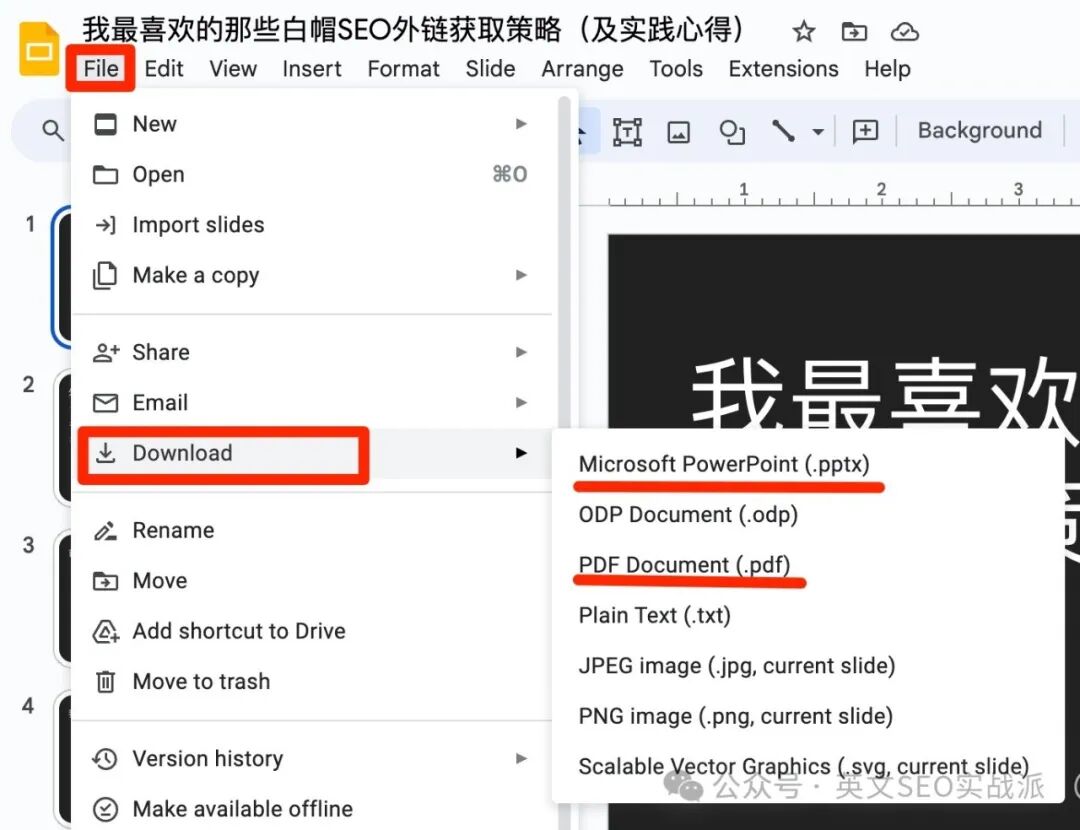Open the line tool dropdown arrow
1080x830 pixels.
[x=818, y=131]
